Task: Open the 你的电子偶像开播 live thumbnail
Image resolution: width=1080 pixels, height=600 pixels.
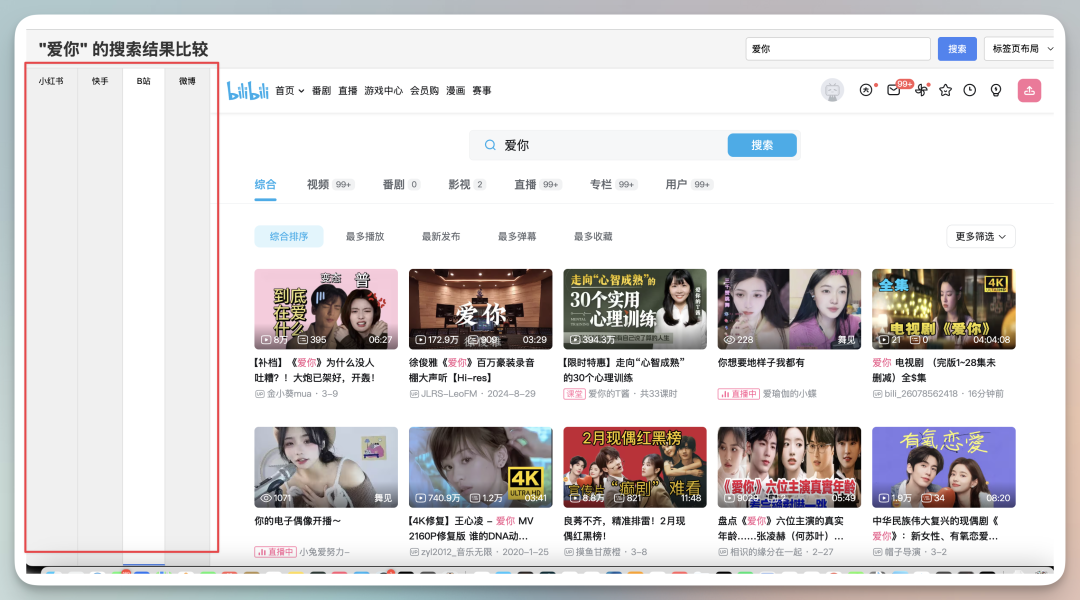Action: click(326, 467)
